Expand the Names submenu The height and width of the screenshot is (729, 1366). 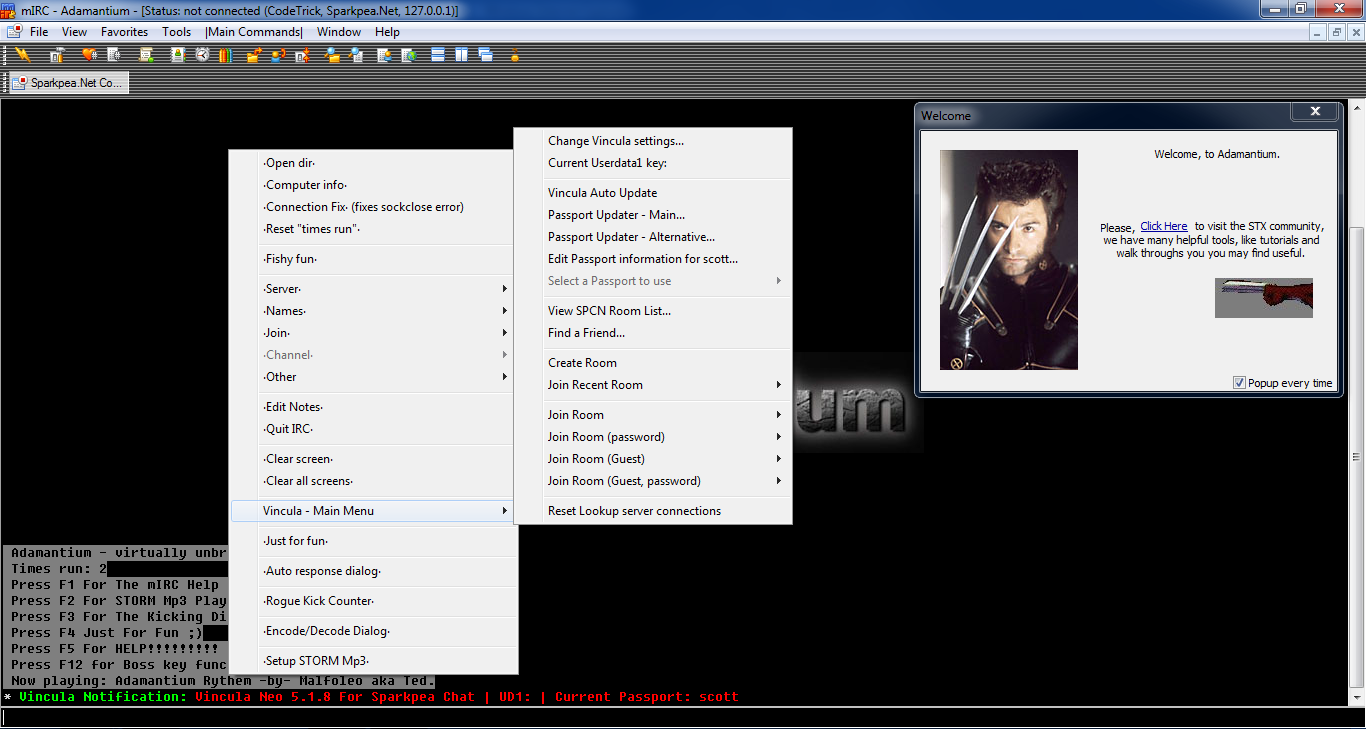coord(374,311)
